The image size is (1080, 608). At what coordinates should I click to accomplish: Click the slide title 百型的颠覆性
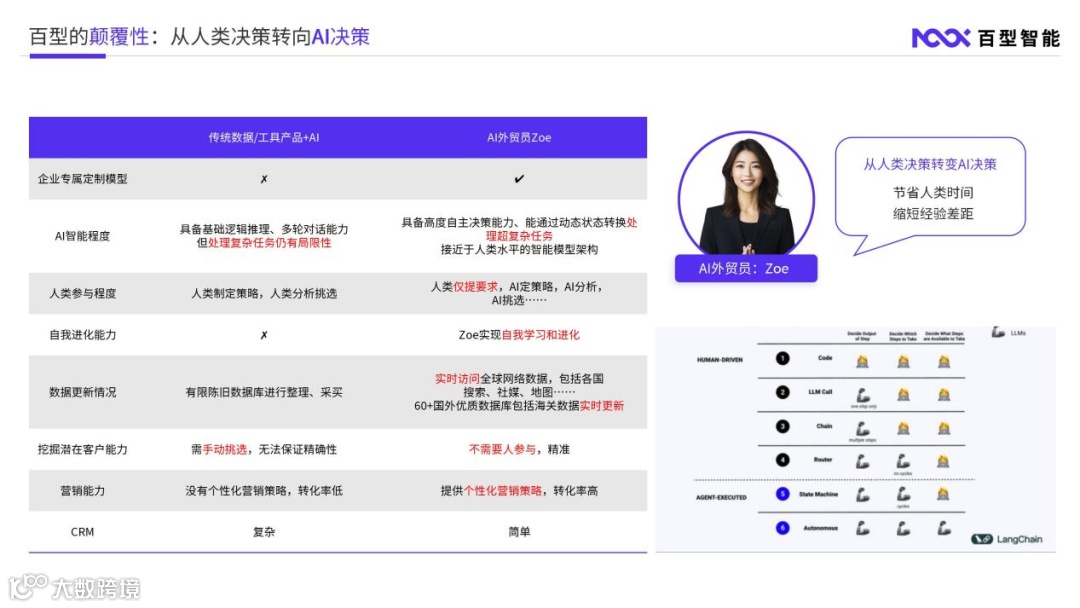[89, 36]
